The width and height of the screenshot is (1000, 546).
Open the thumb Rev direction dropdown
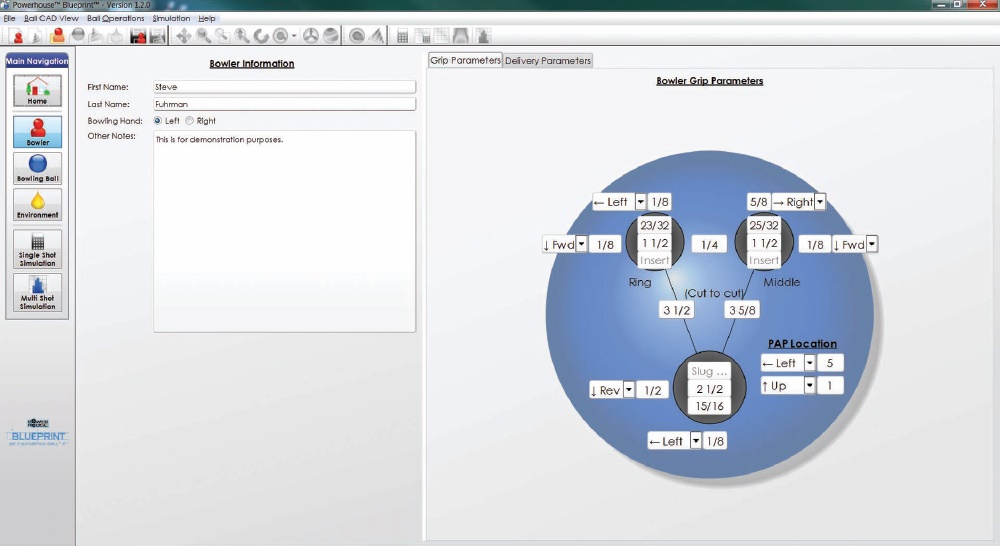point(629,390)
